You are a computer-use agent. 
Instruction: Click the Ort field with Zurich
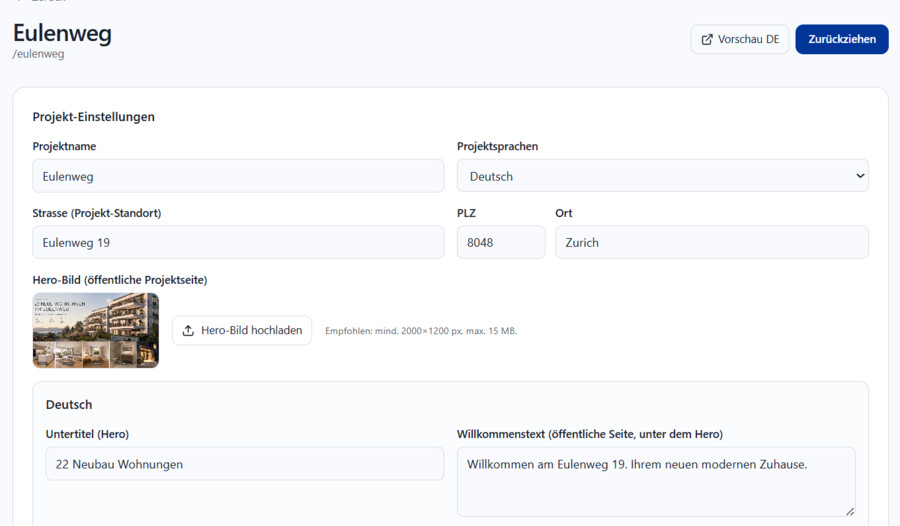pyautogui.click(x=712, y=242)
